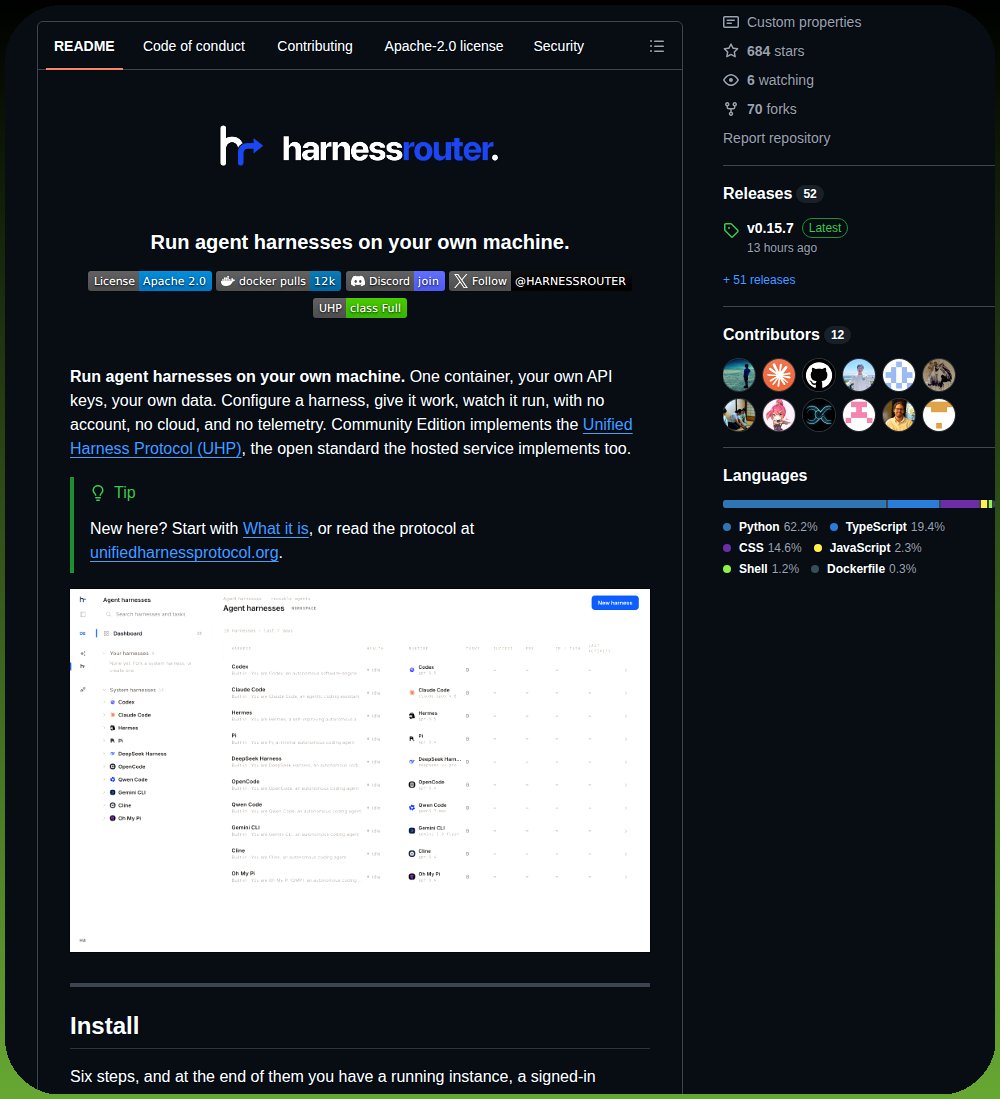The width and height of the screenshot is (1000, 1099).
Task: Open the blue pixel-cross contributor avatar
Action: (x=898, y=375)
